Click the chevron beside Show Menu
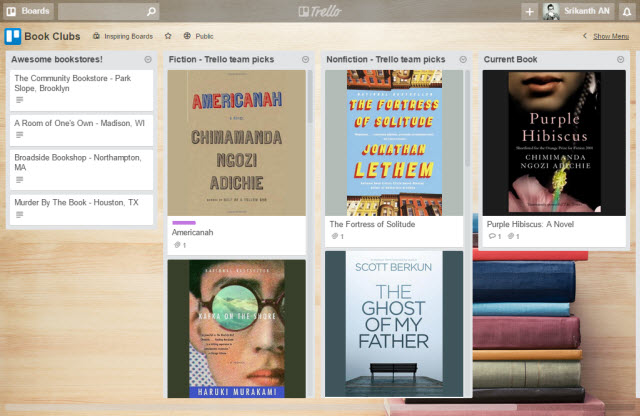 585,36
